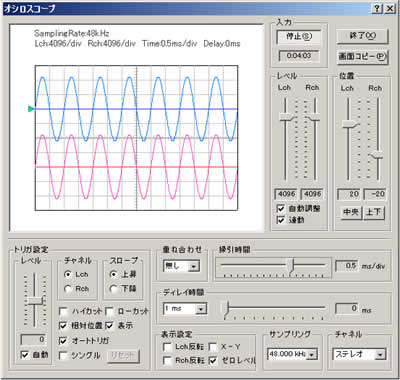Open the delay time 1 ms dropdown

(x=185, y=309)
